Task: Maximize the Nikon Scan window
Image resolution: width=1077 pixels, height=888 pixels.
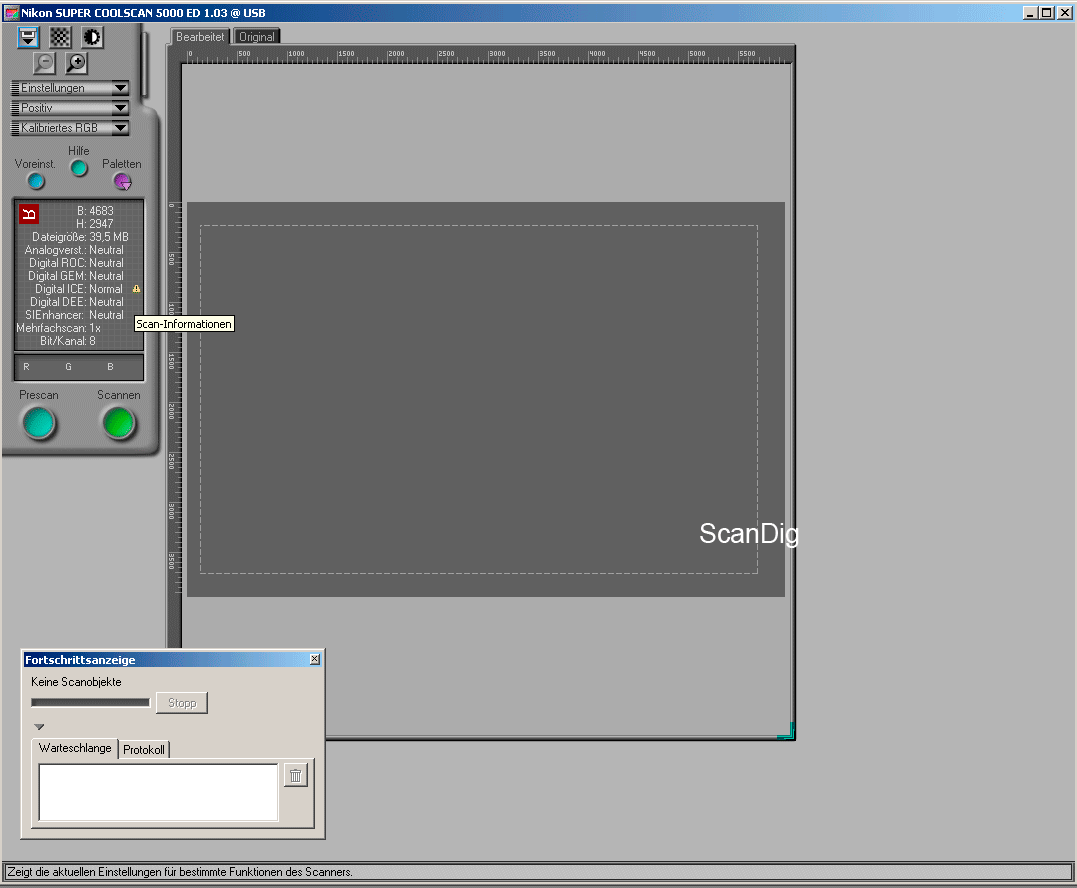Action: 1047,12
